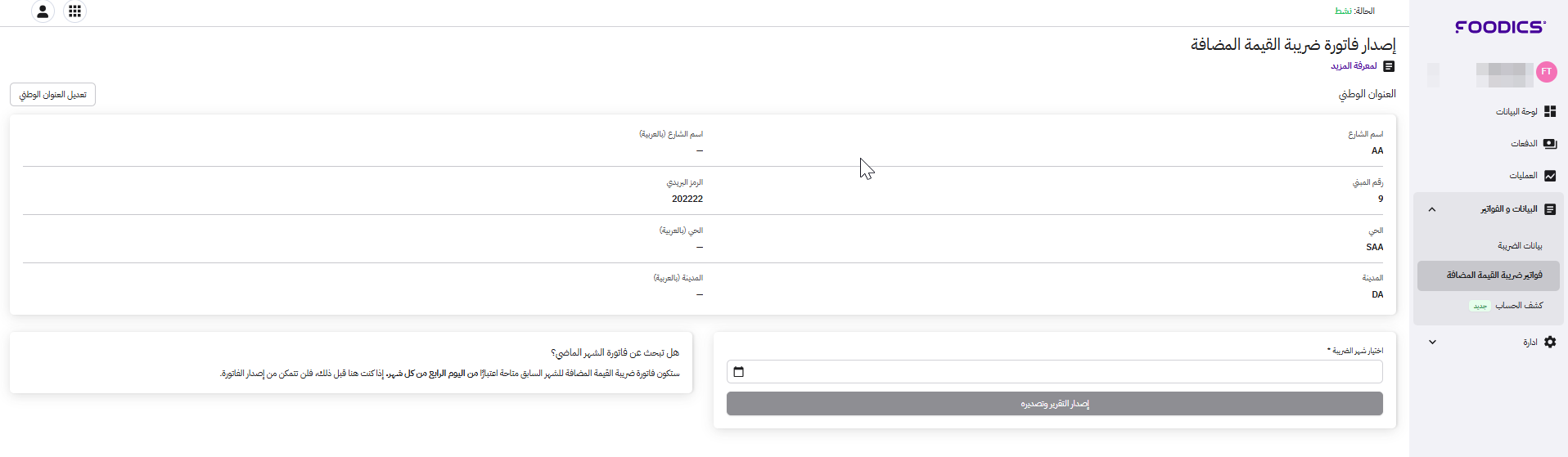Image resolution: width=1568 pixels, height=457 pixels.
Task: Open the user profile icon in top bar
Action: point(43,11)
